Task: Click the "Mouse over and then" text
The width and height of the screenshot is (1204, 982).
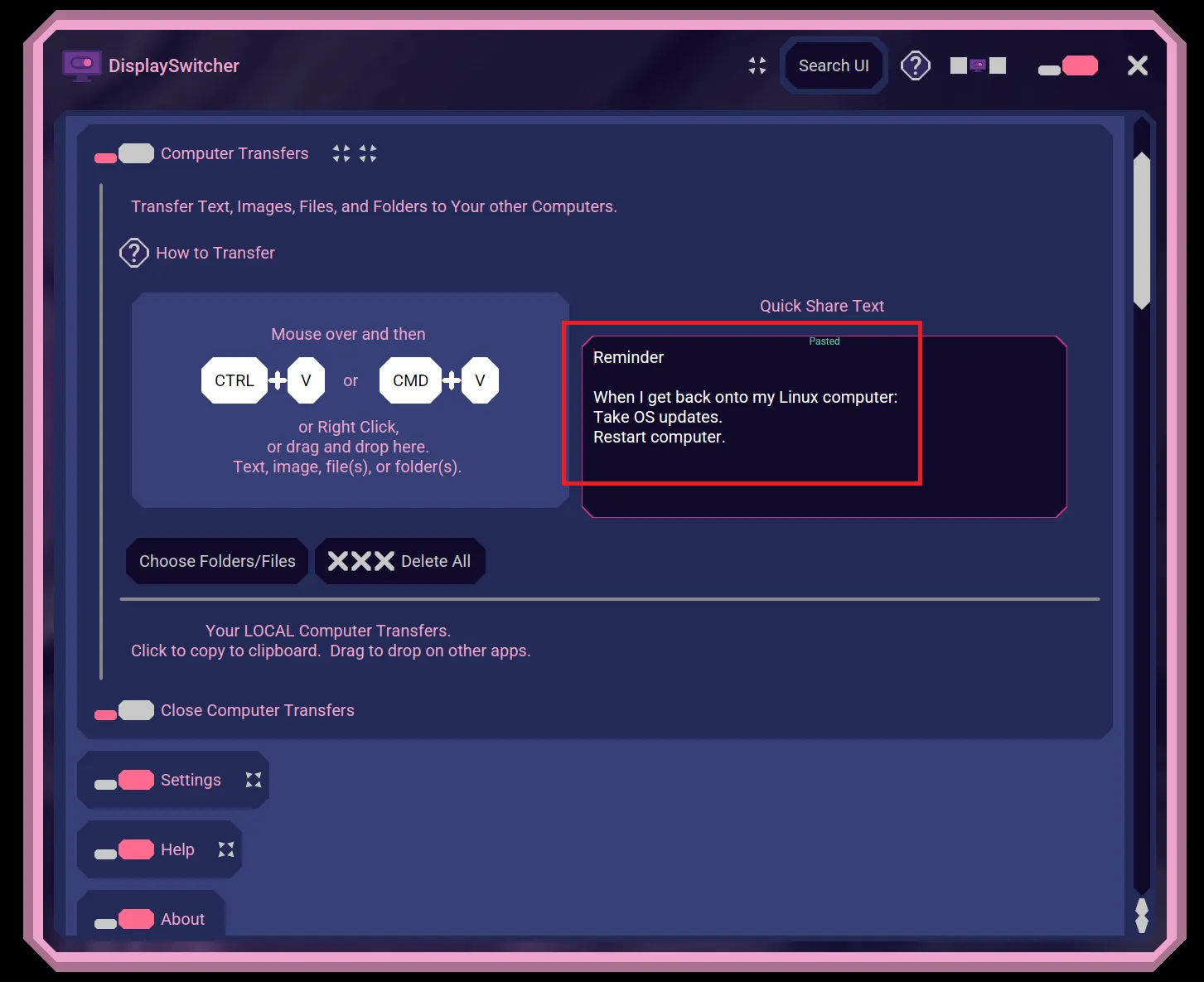Action: [348, 334]
